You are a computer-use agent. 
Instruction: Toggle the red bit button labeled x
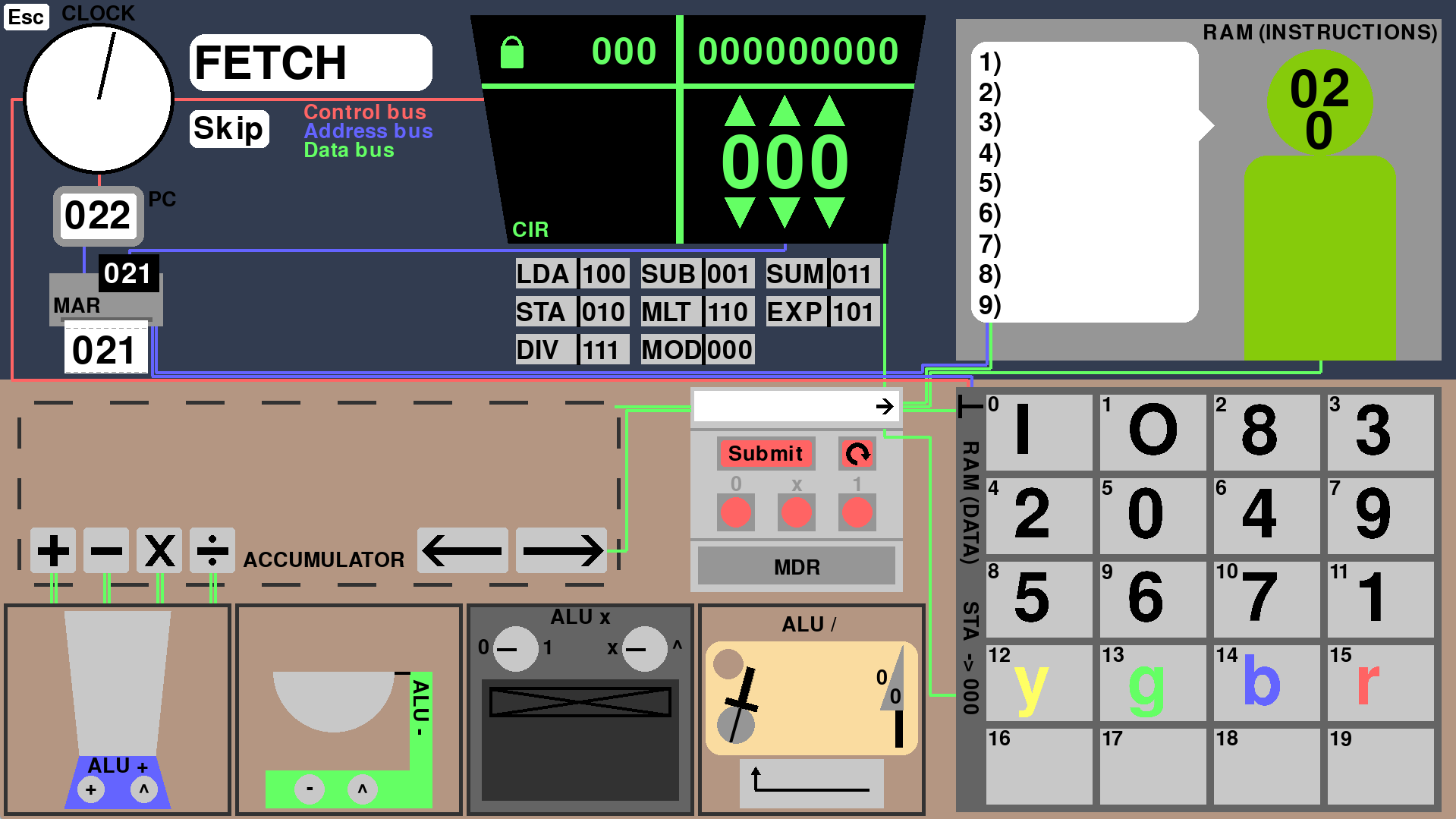[796, 512]
